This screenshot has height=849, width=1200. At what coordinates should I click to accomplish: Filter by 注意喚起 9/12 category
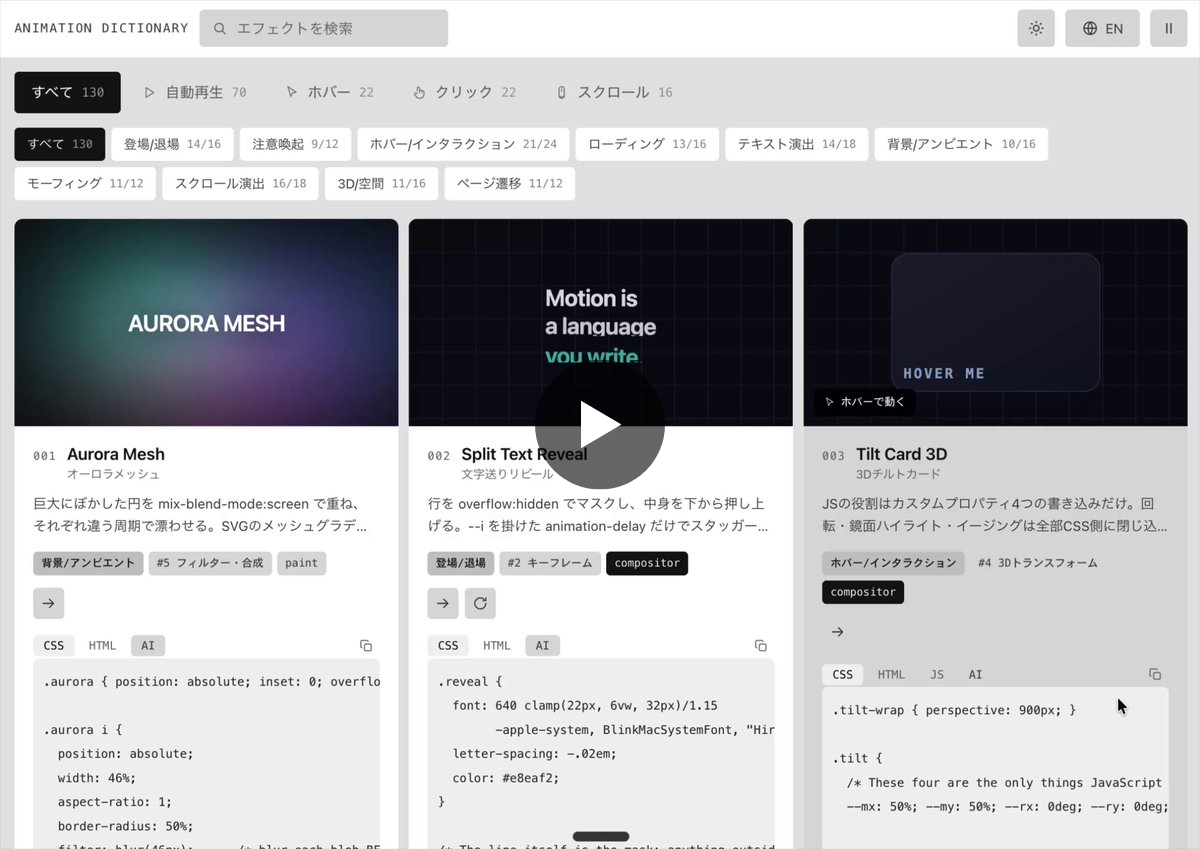295,144
